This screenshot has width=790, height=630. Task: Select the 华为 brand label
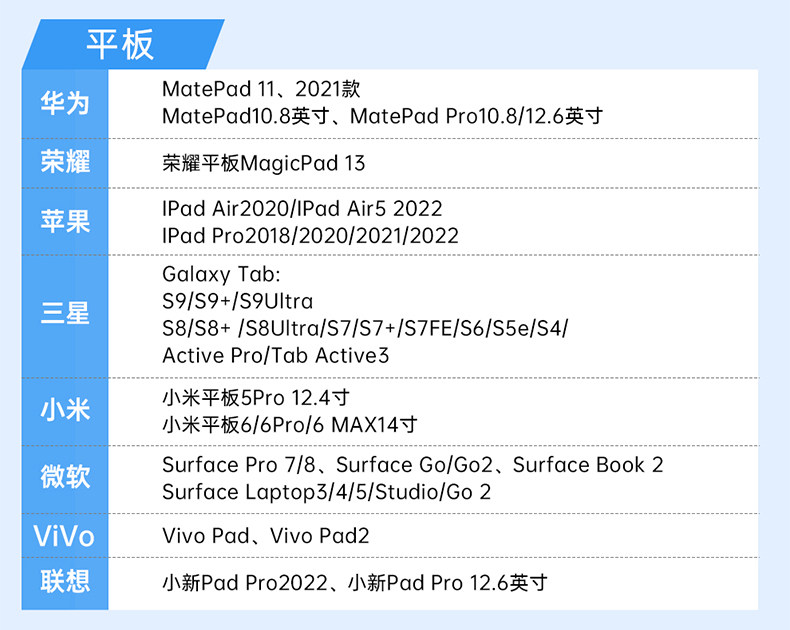[65, 103]
